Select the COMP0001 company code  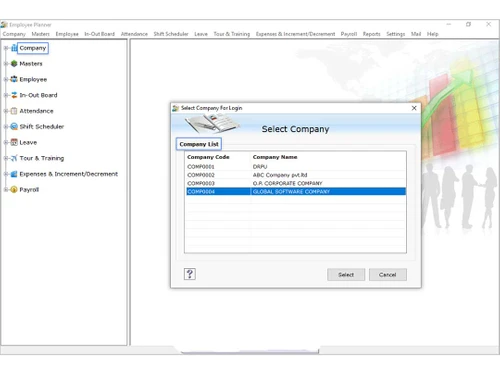point(201,167)
